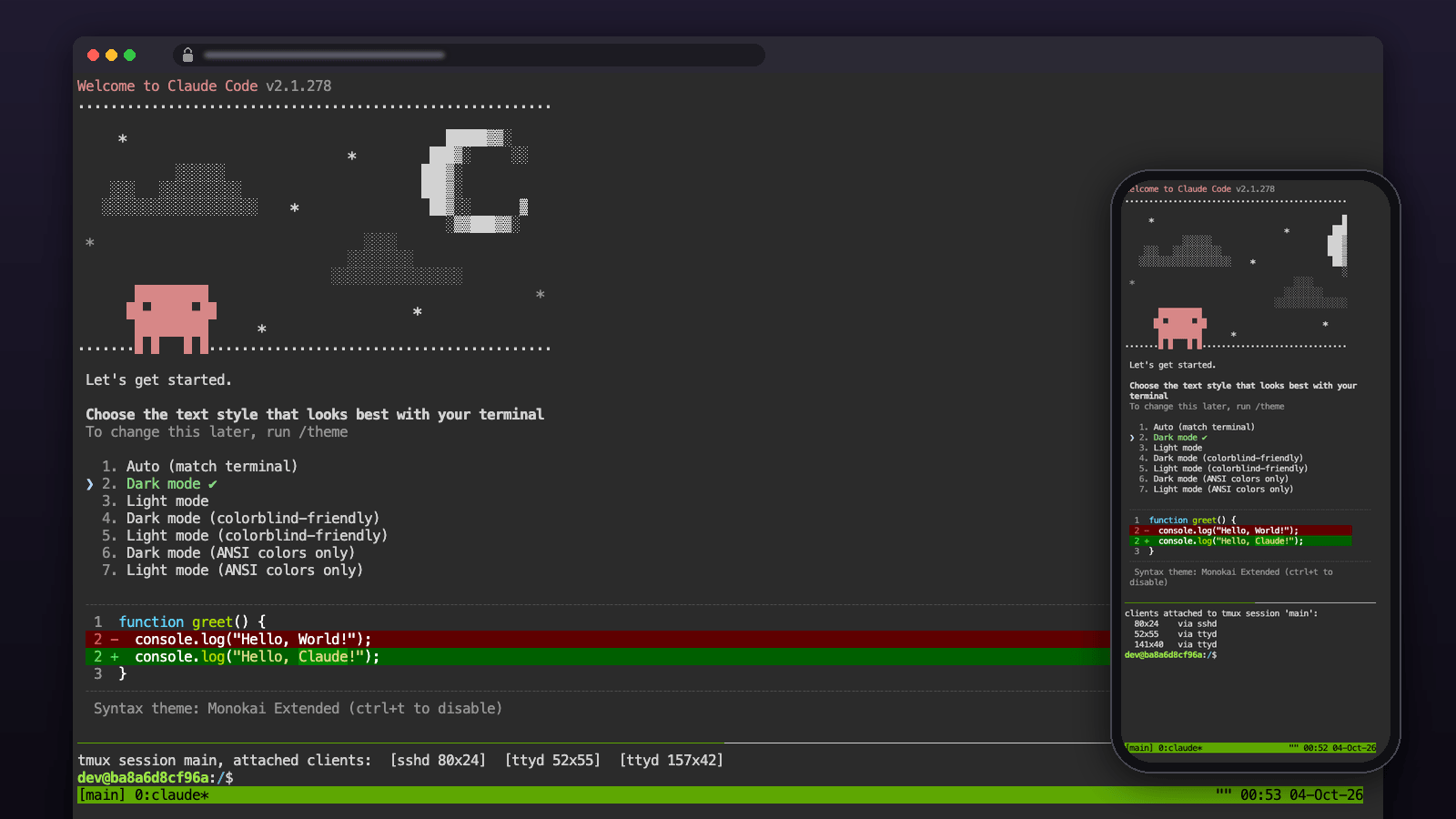Click the closing brace on diff line 3
1456x819 pixels.
[123, 673]
